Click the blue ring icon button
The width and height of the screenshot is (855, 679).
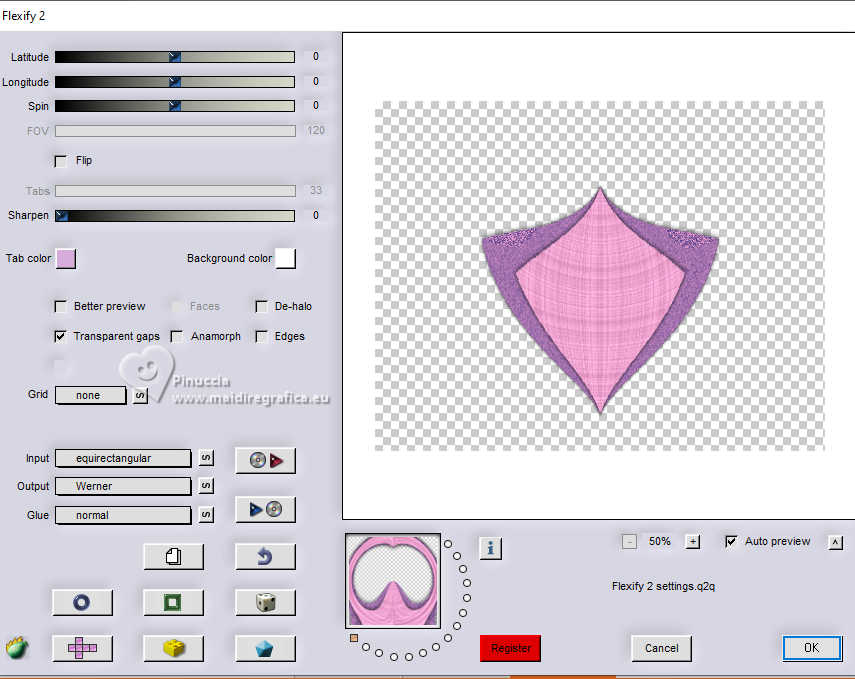click(82, 603)
